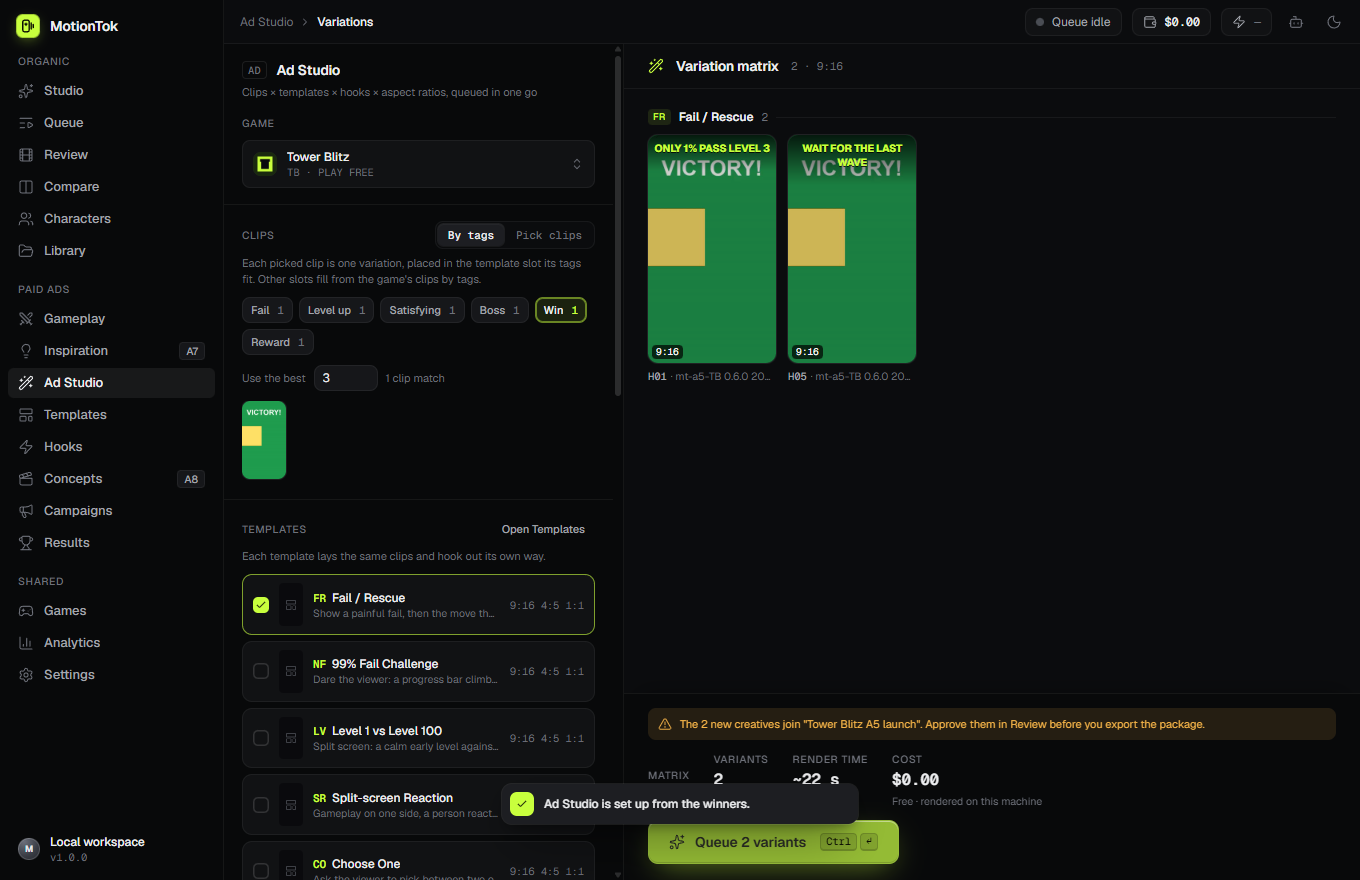Open the assistant robot icon in header
Screen dimensions: 1360x880
point(1296,22)
